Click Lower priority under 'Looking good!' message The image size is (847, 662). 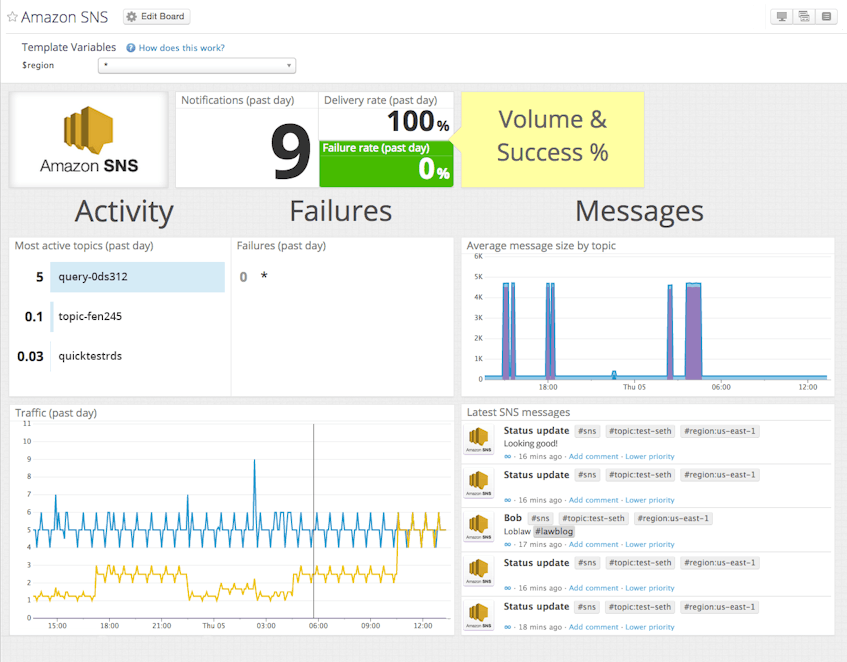(x=650, y=457)
